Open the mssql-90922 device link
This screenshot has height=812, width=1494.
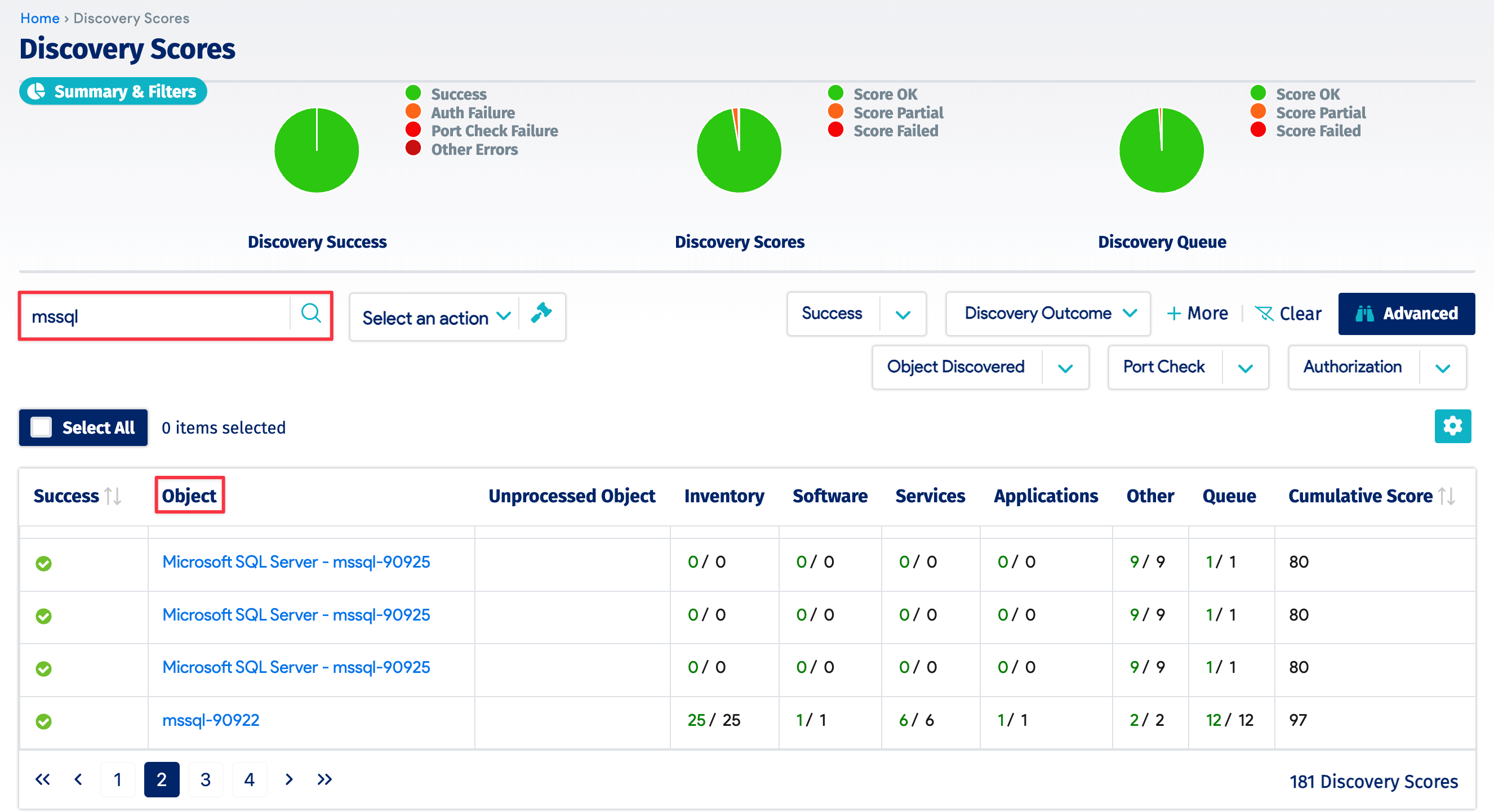(211, 720)
